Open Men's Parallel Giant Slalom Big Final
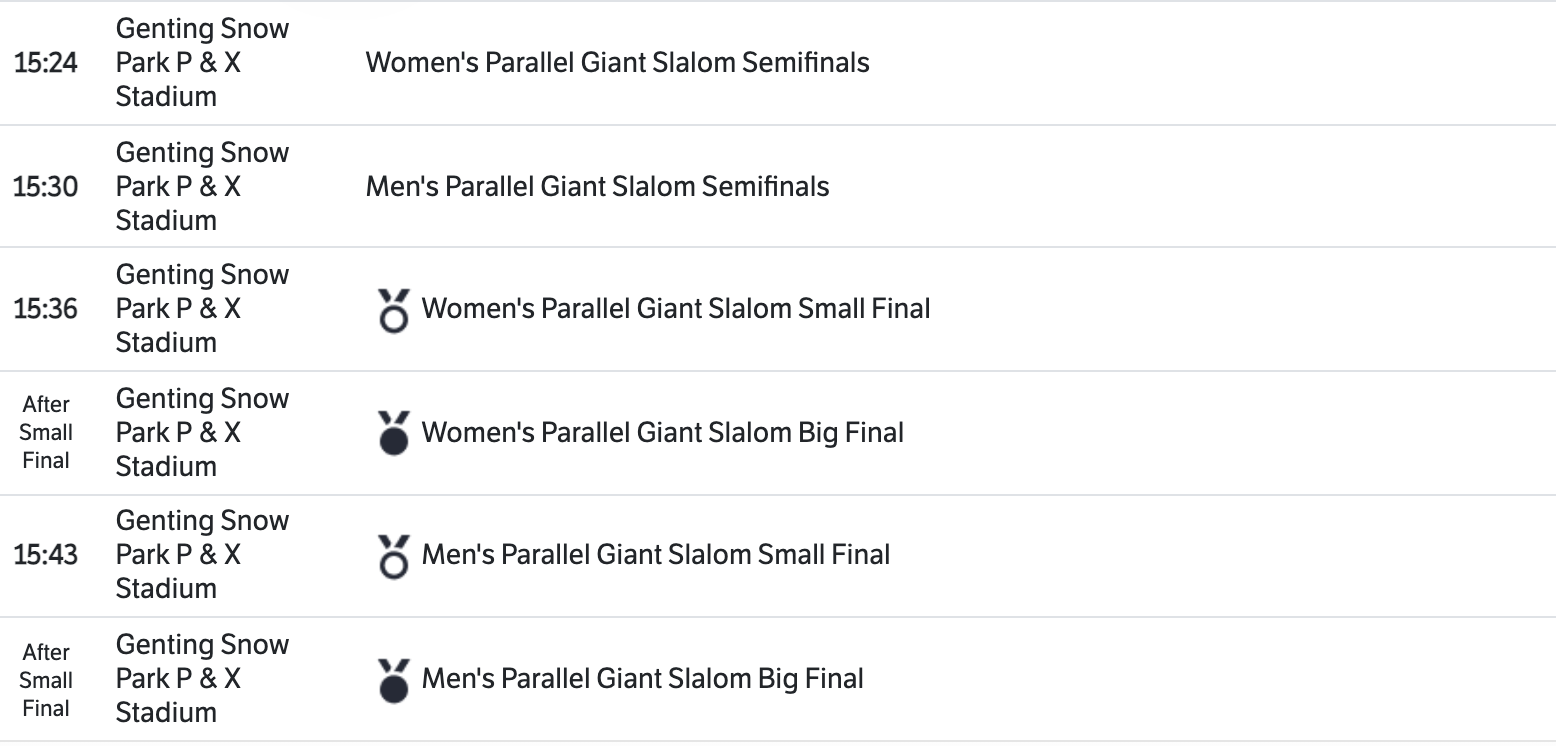 coord(642,679)
